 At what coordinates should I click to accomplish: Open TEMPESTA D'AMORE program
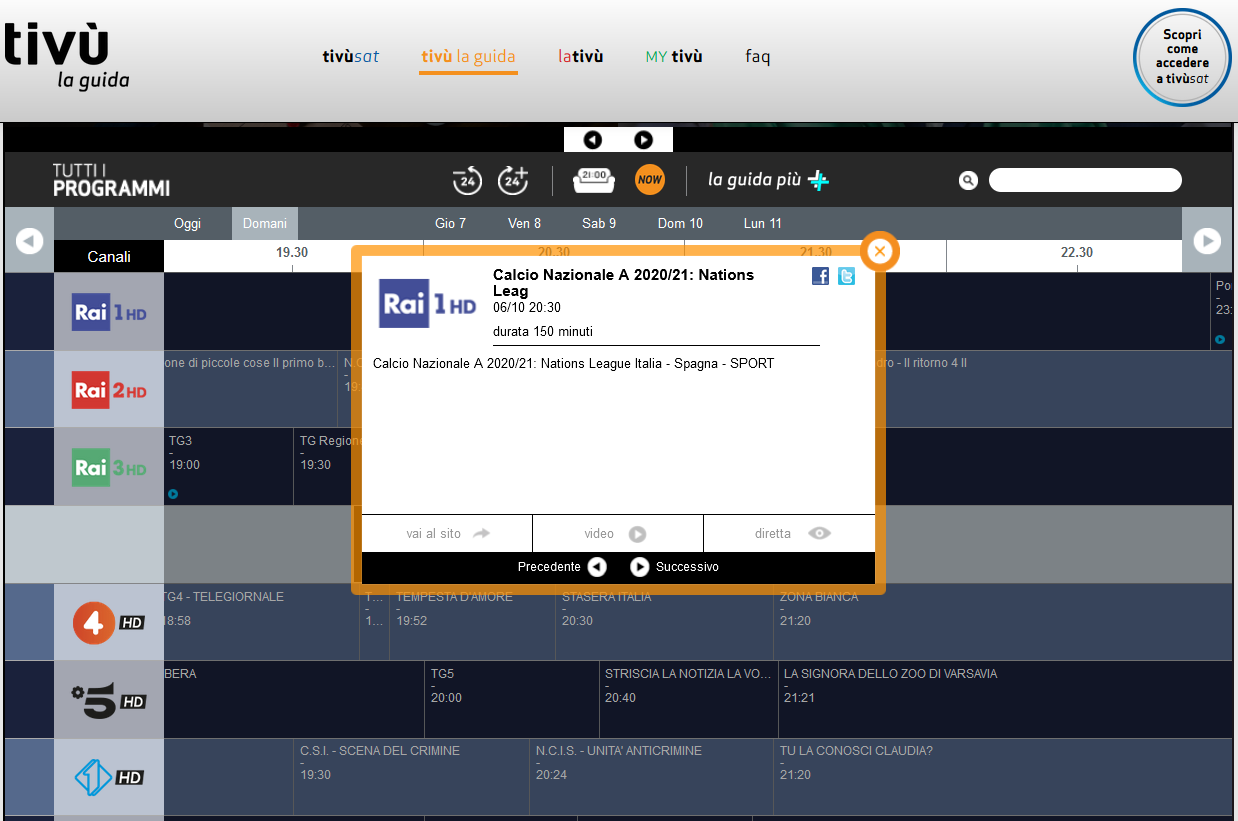pyautogui.click(x=472, y=622)
